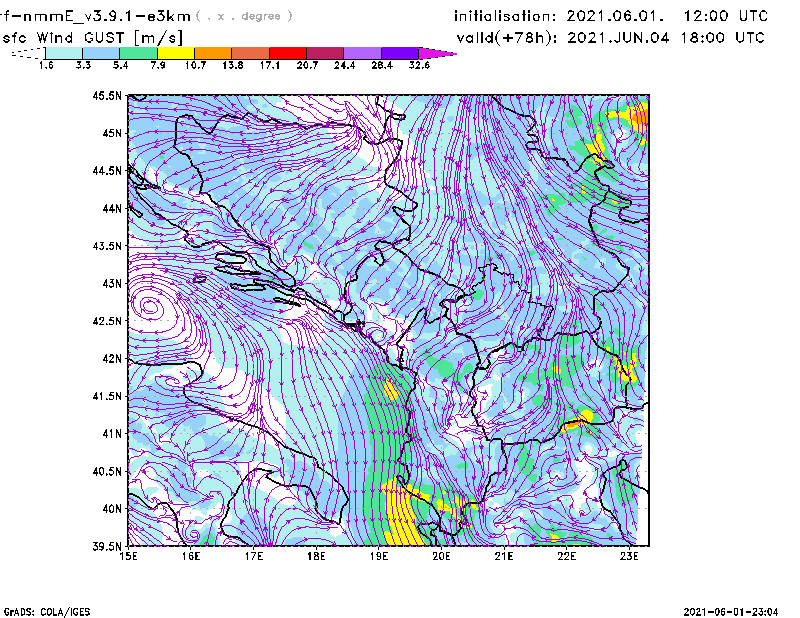This screenshot has height=618, width=800.
Task: Click the 44.5N latitude label
Action: 107,170
